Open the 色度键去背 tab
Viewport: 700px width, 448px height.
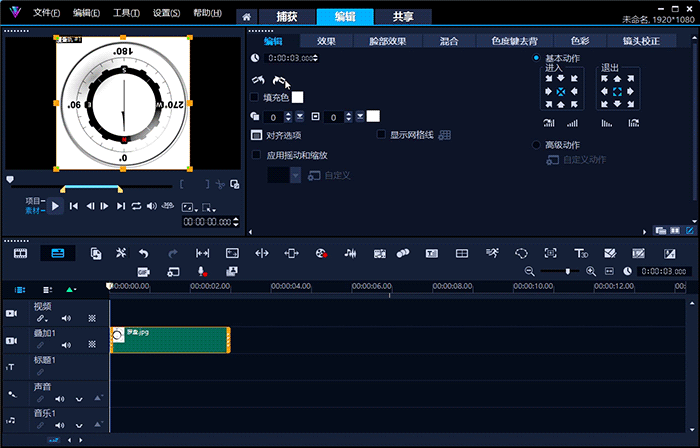(x=514, y=41)
